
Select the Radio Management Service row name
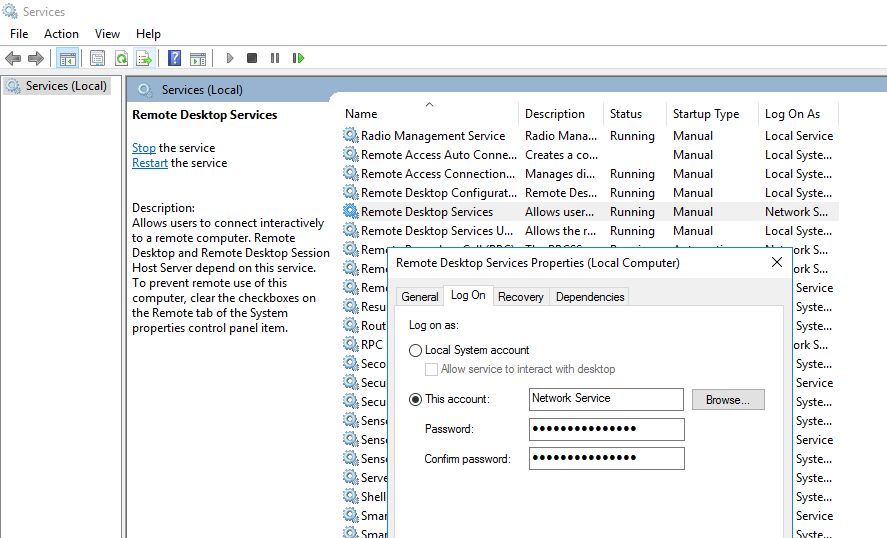[x=433, y=136]
